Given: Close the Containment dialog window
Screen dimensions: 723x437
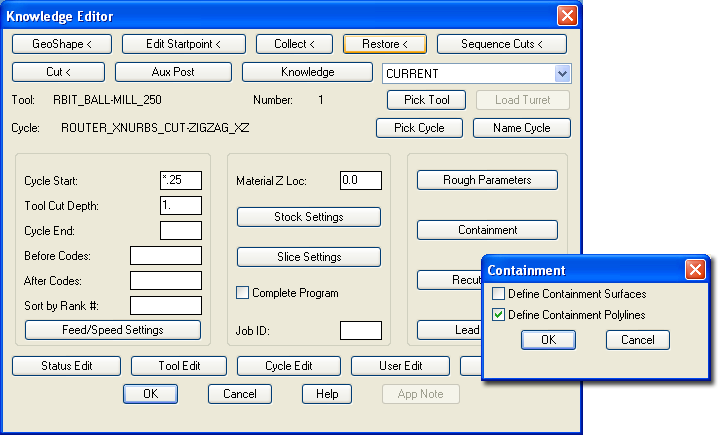Looking at the screenshot, I should click(x=695, y=270).
